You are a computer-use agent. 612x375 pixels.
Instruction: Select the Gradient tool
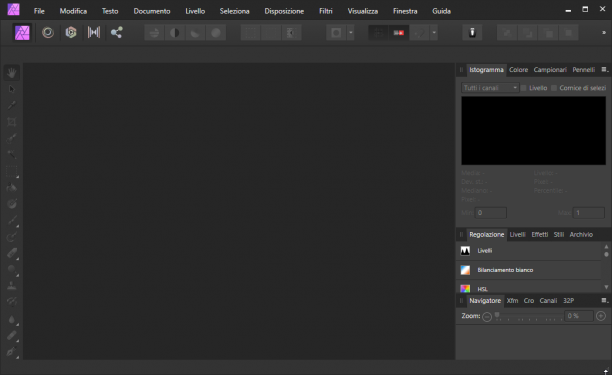coord(12,204)
